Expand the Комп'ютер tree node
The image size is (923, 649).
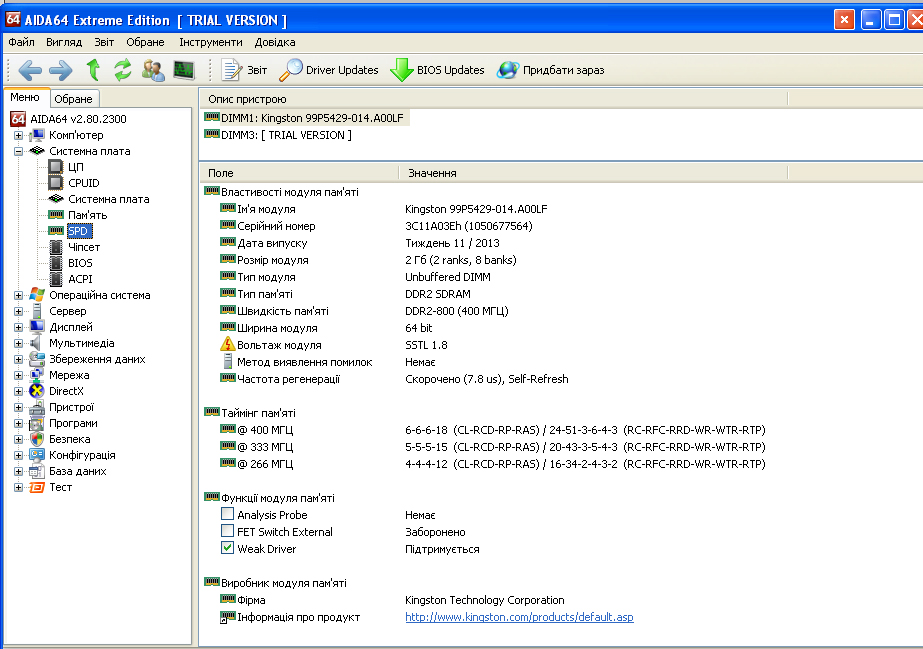tap(18, 135)
